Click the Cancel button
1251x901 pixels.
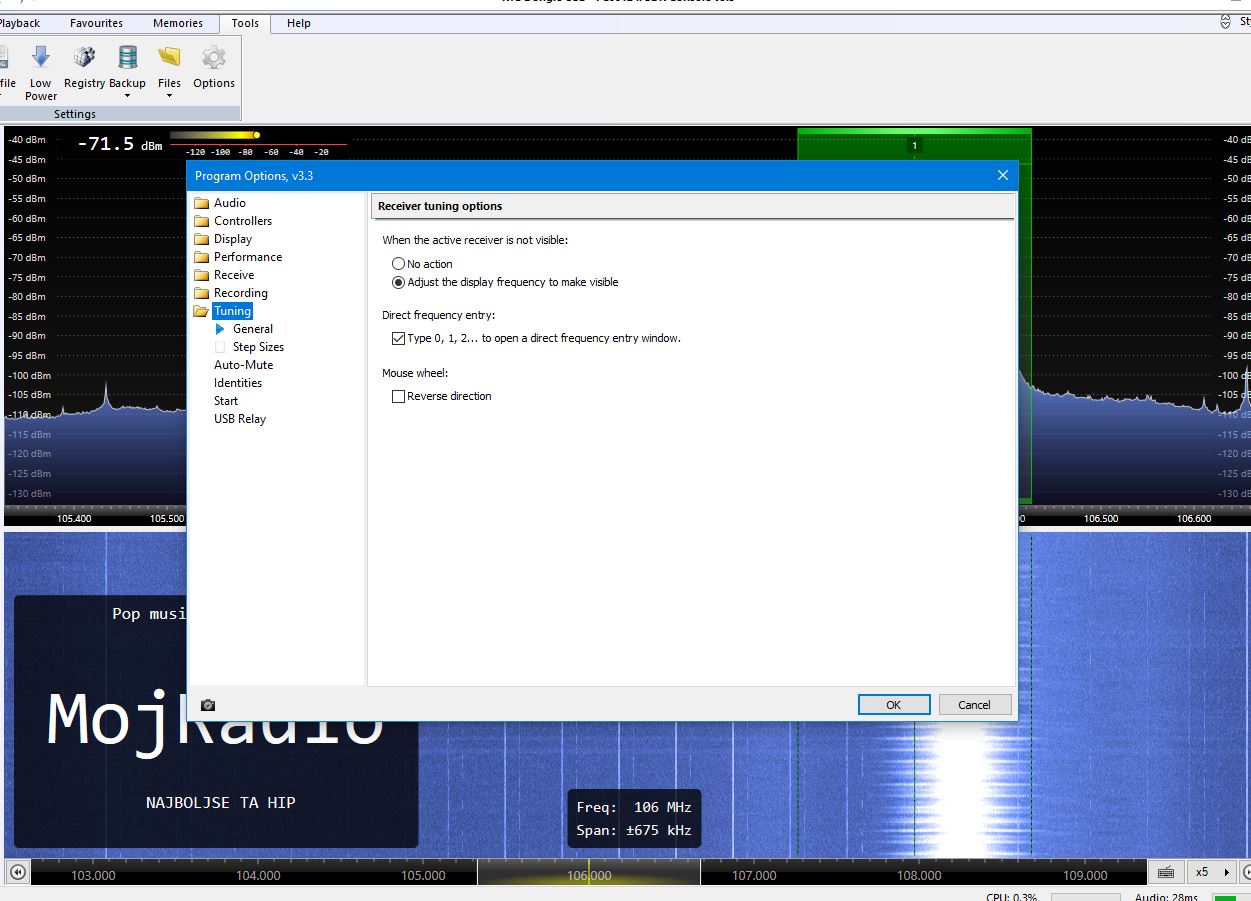pos(974,705)
